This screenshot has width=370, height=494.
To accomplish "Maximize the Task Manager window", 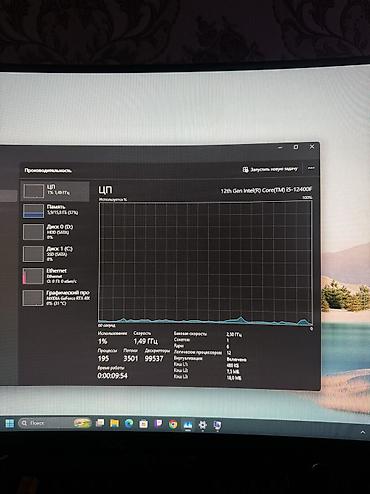I will click(296, 147).
